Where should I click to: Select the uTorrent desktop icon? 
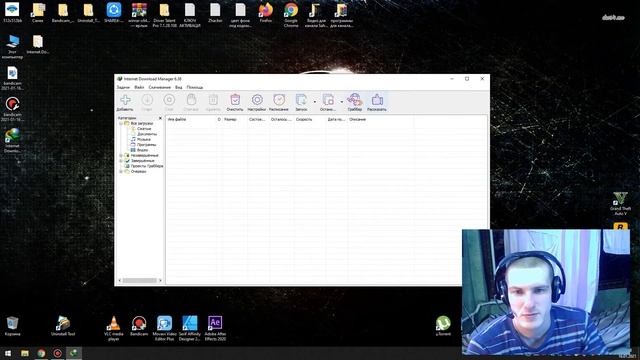coord(443,326)
